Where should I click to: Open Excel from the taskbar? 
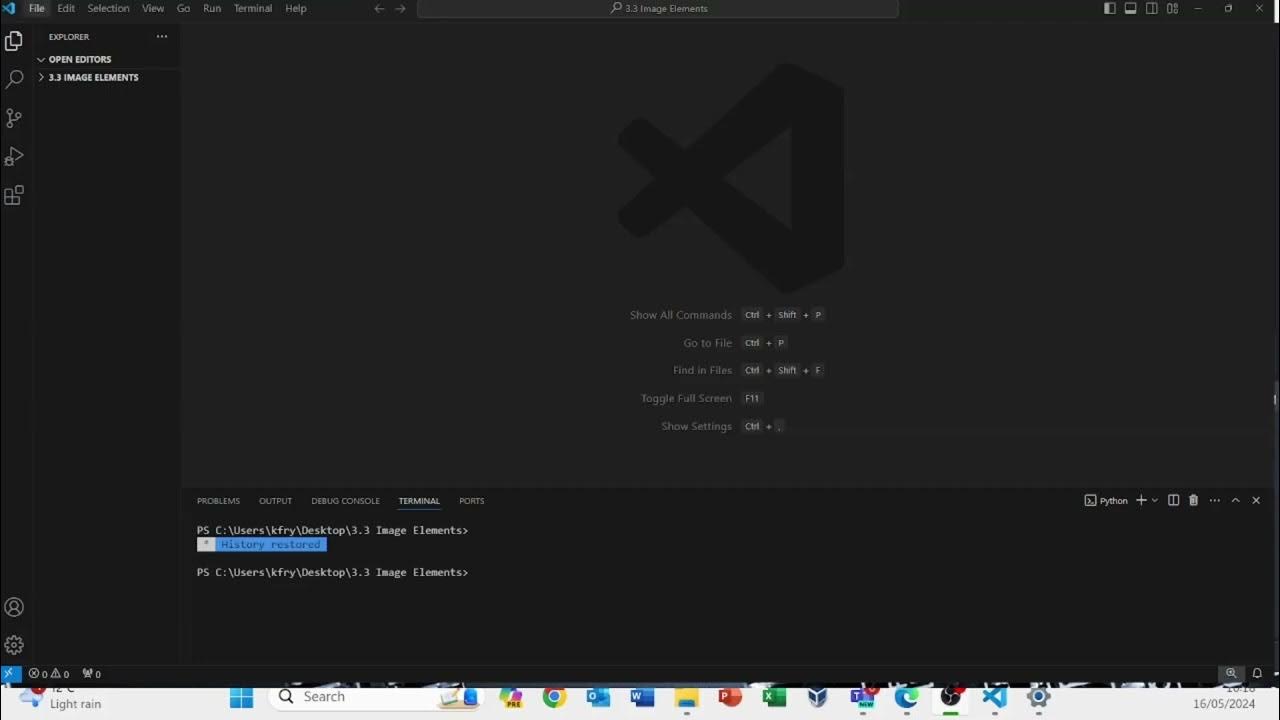pyautogui.click(x=774, y=698)
